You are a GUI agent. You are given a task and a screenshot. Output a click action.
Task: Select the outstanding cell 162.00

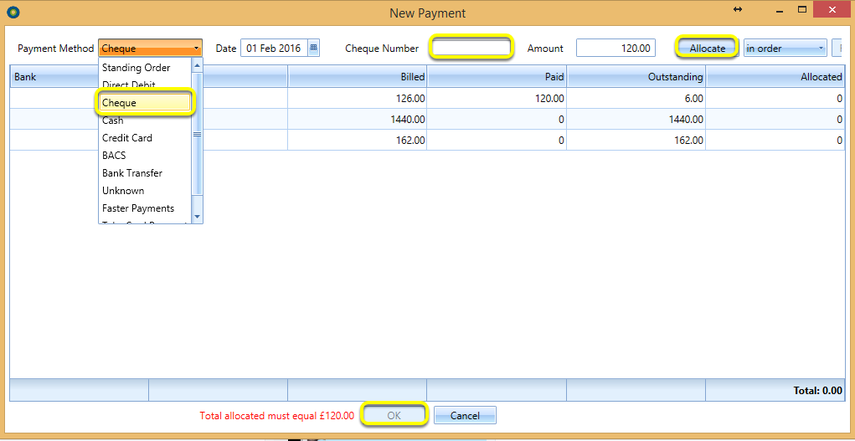(636, 140)
